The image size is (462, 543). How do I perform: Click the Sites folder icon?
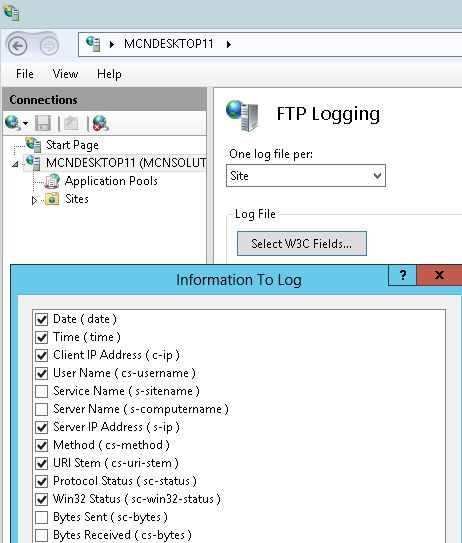pos(52,199)
